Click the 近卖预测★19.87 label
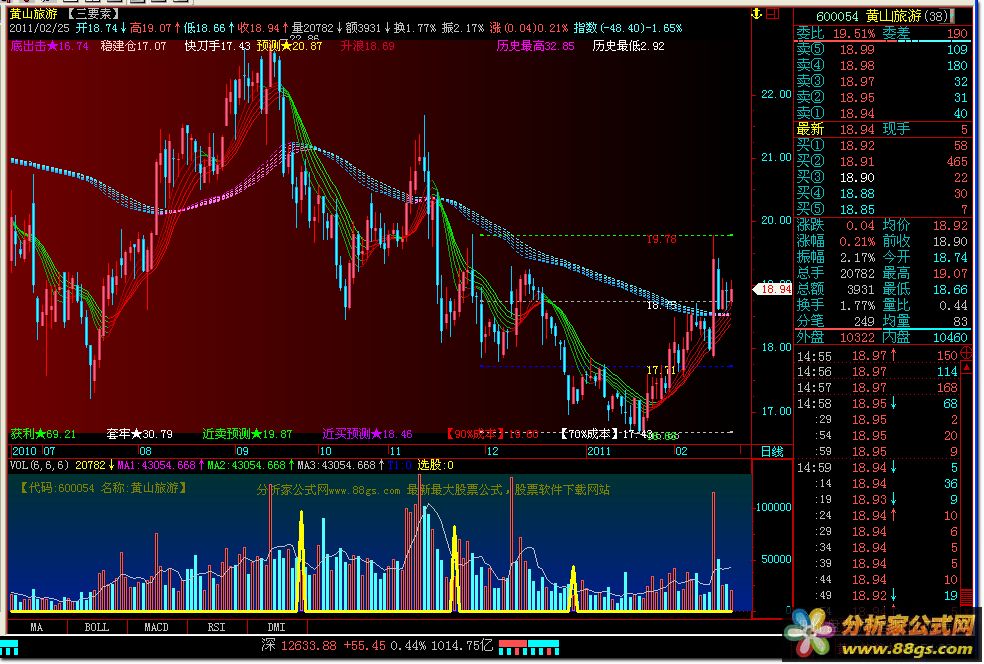The image size is (984, 664). pyautogui.click(x=247, y=434)
